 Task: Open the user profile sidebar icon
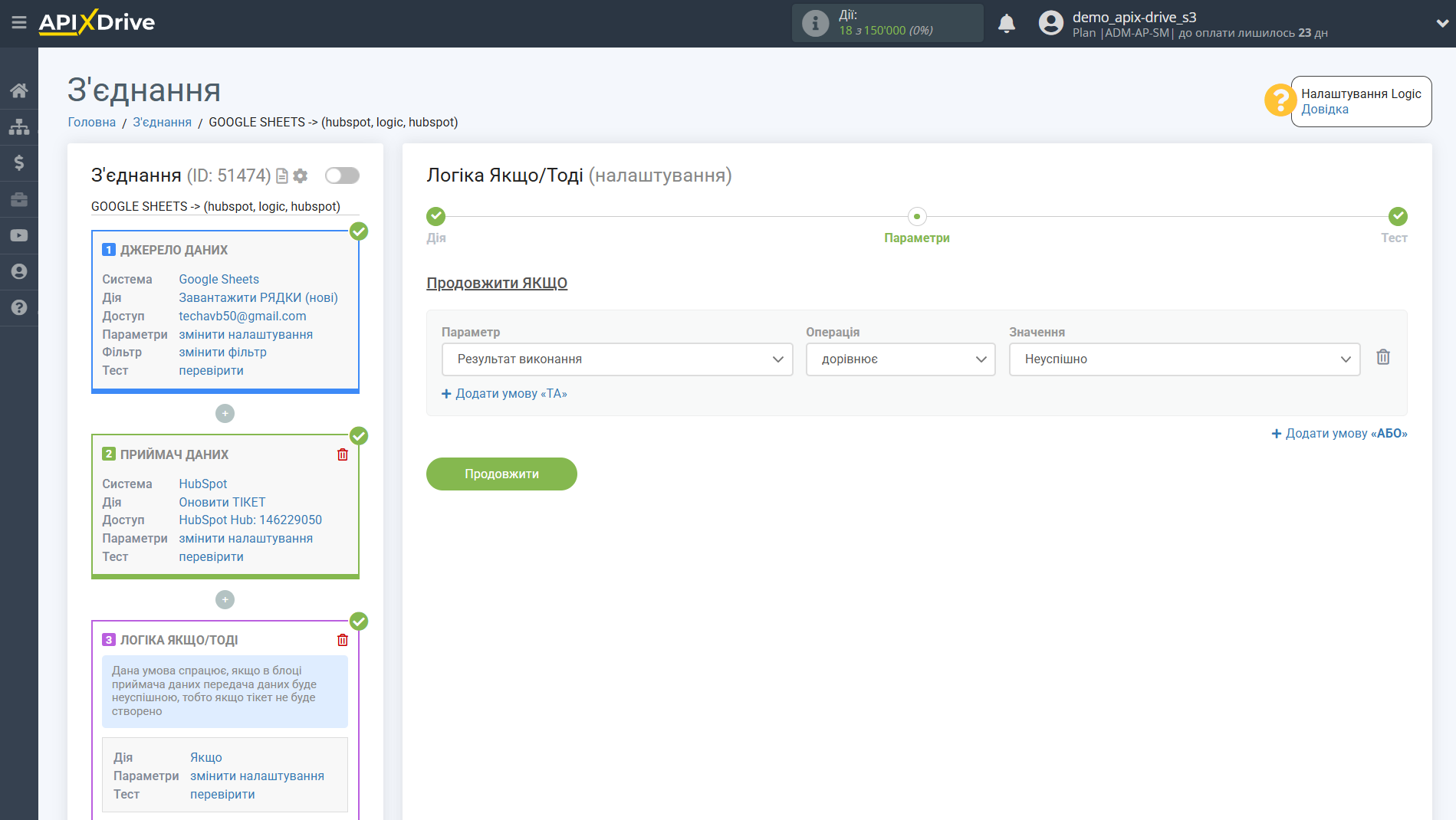click(x=19, y=271)
